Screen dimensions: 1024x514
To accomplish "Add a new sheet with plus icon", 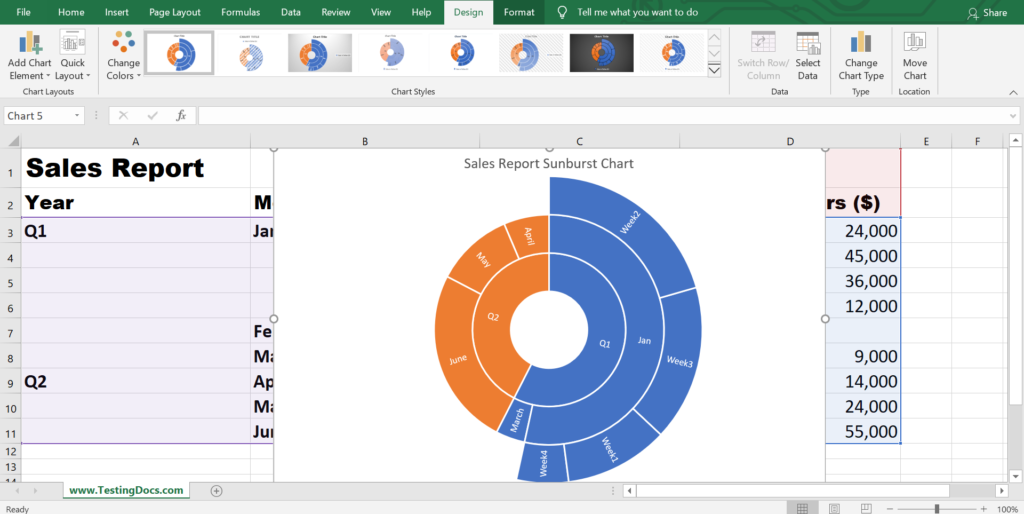I will click(217, 490).
